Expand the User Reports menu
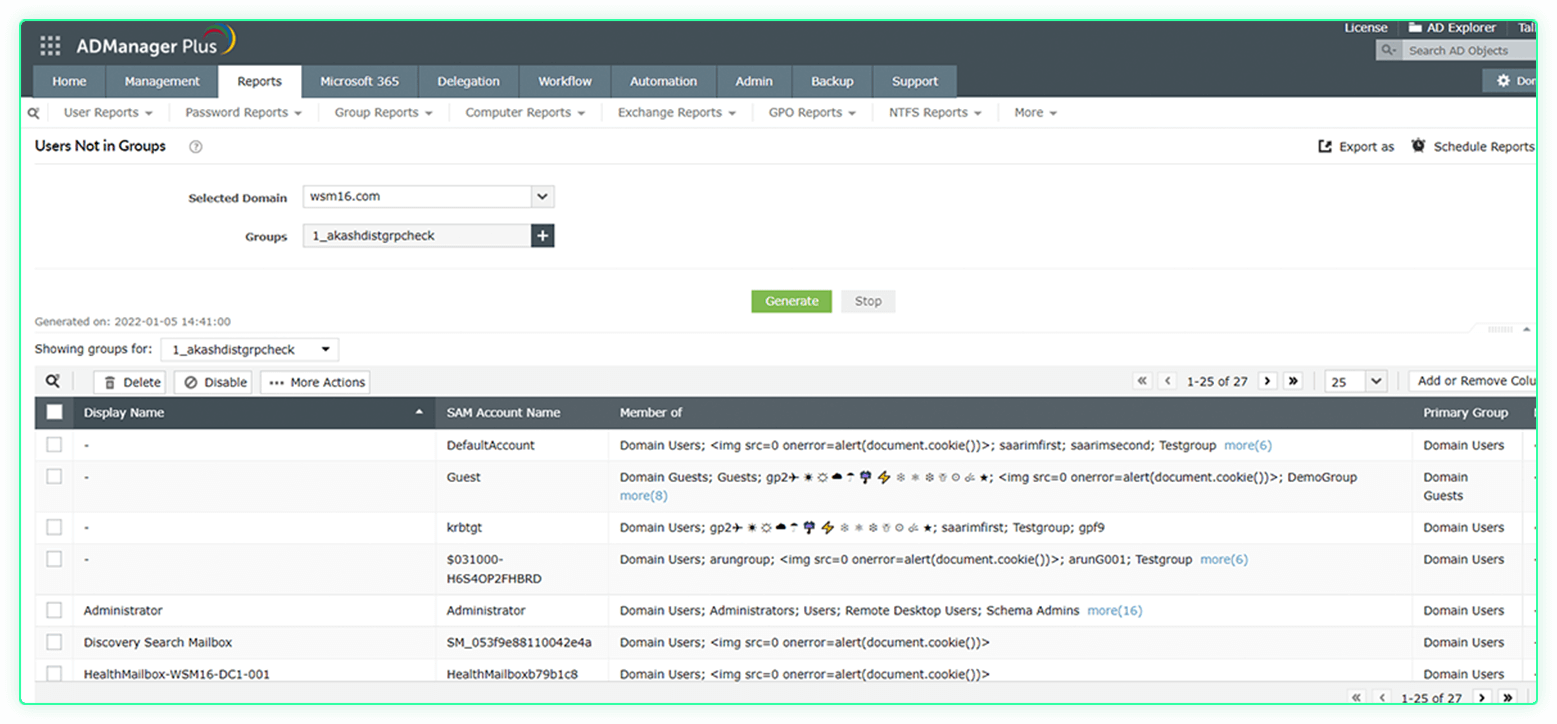Screen dimensions: 1557x724 pos(108,113)
